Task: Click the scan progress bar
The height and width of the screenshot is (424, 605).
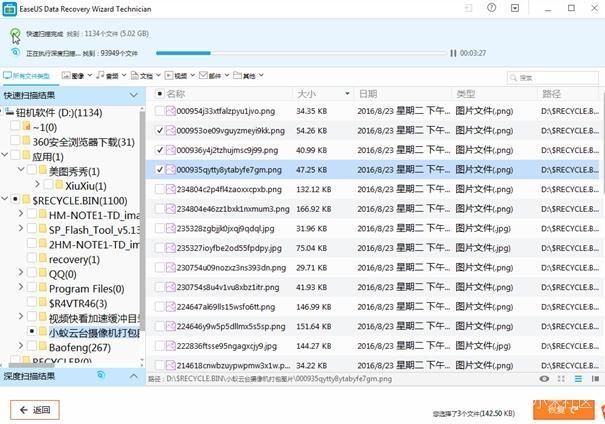Action: [301, 53]
